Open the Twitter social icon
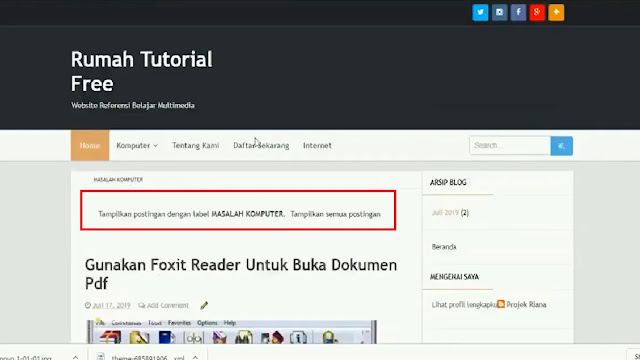Screen dimensions: 640x360 coord(480,12)
